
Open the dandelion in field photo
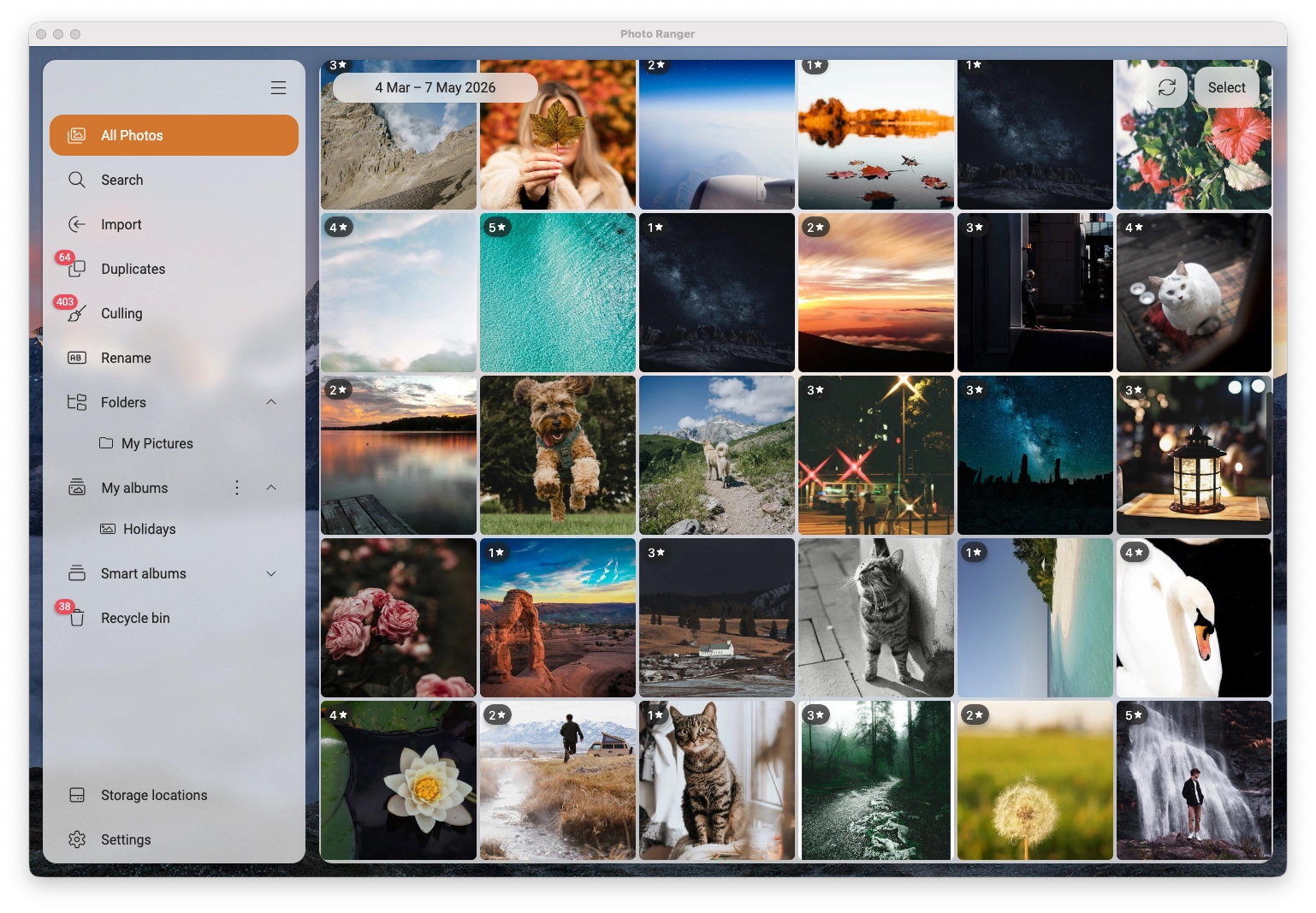pos(1035,780)
